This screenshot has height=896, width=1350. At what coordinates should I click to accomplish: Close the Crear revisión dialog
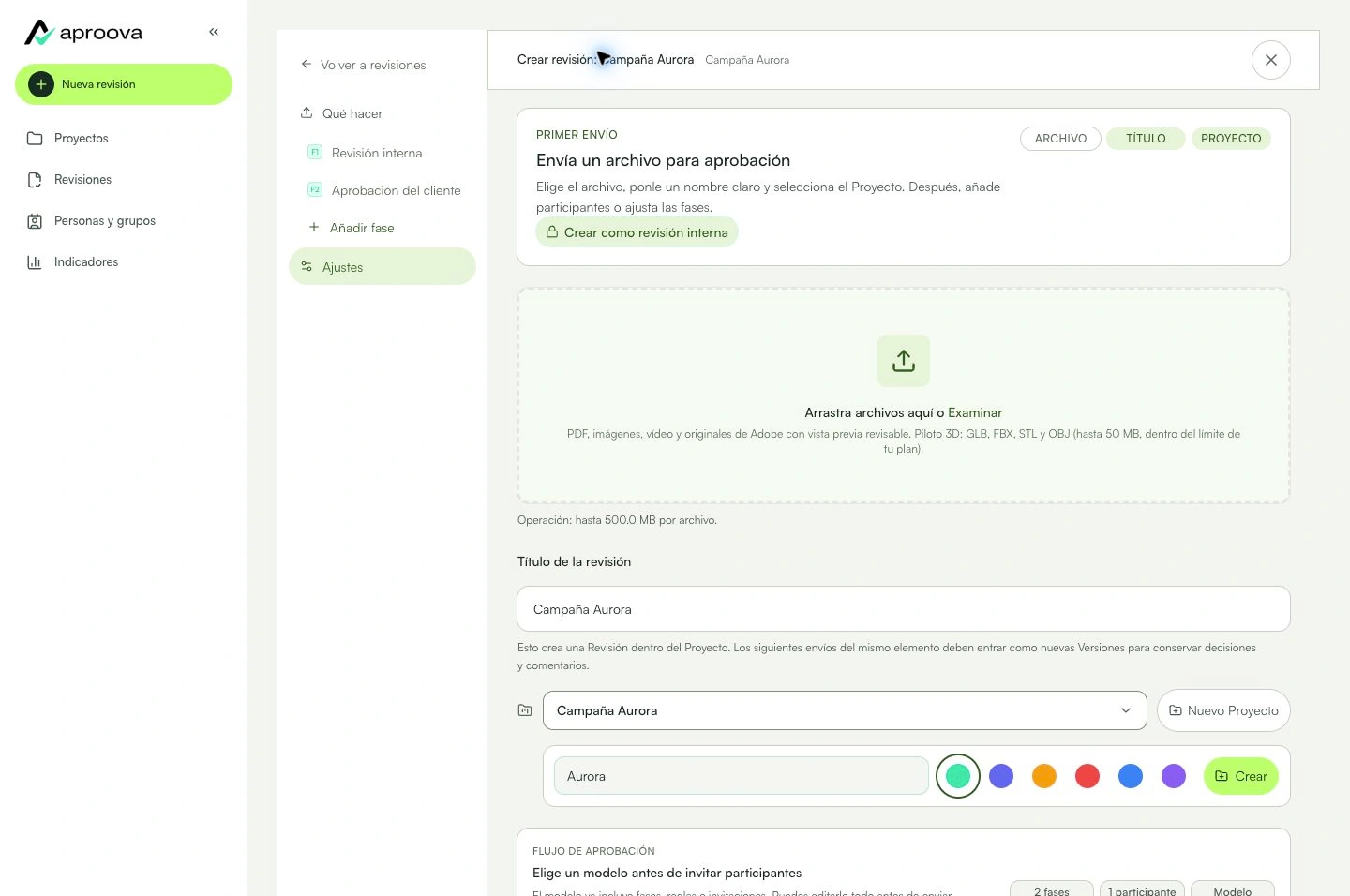click(x=1271, y=60)
